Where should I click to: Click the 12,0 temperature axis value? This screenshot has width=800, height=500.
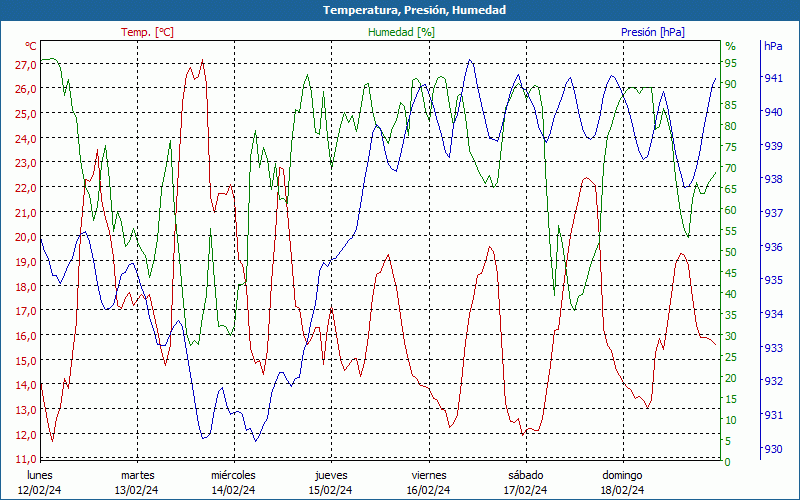[26, 435]
